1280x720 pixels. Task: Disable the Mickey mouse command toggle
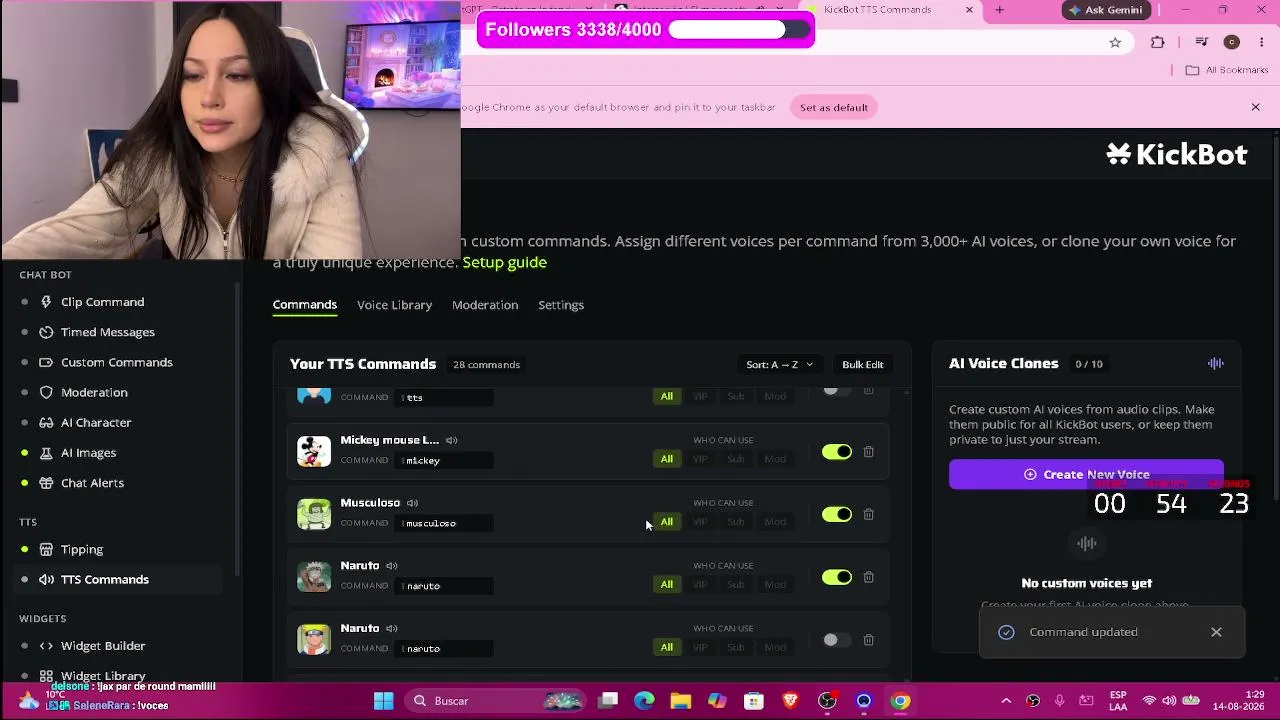837,452
